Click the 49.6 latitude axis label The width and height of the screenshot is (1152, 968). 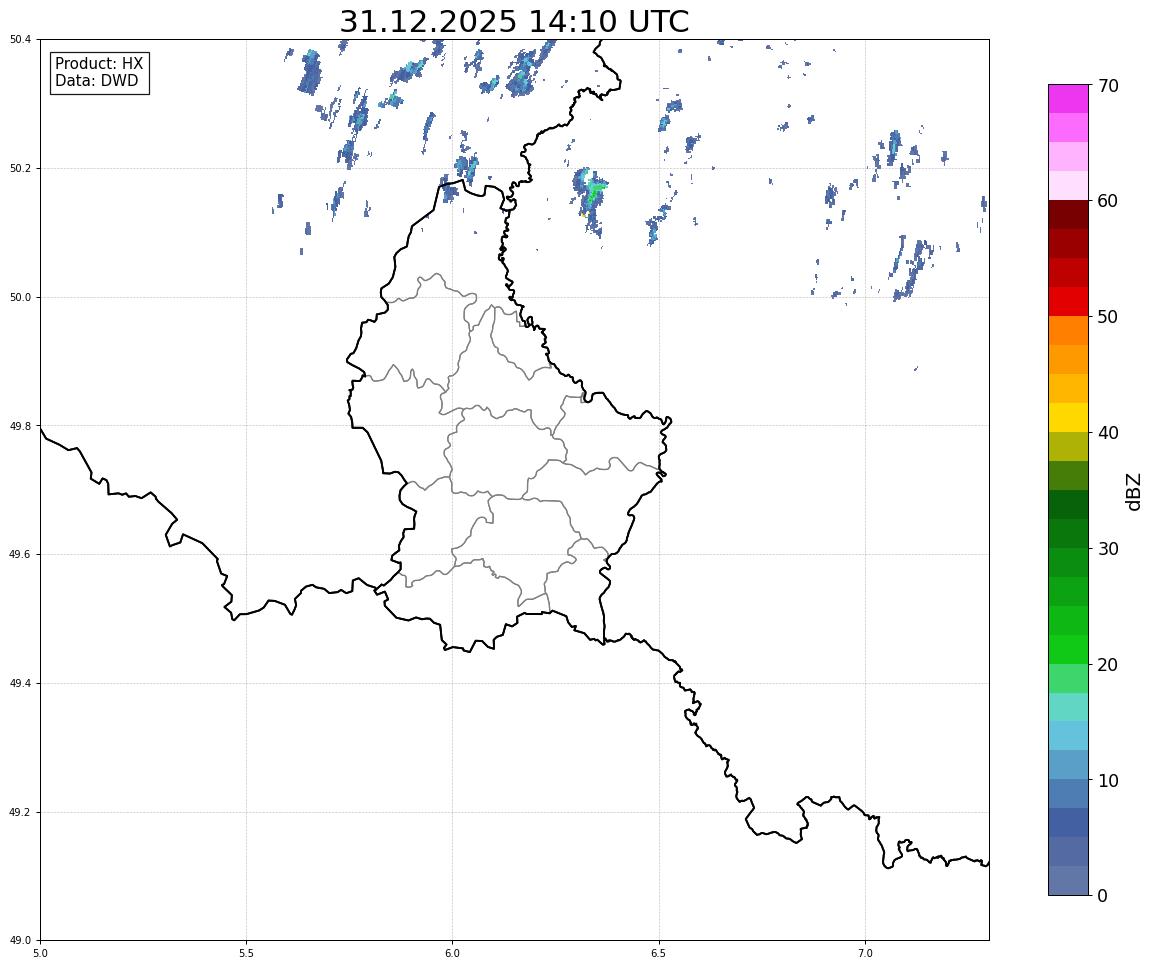(x=20, y=555)
